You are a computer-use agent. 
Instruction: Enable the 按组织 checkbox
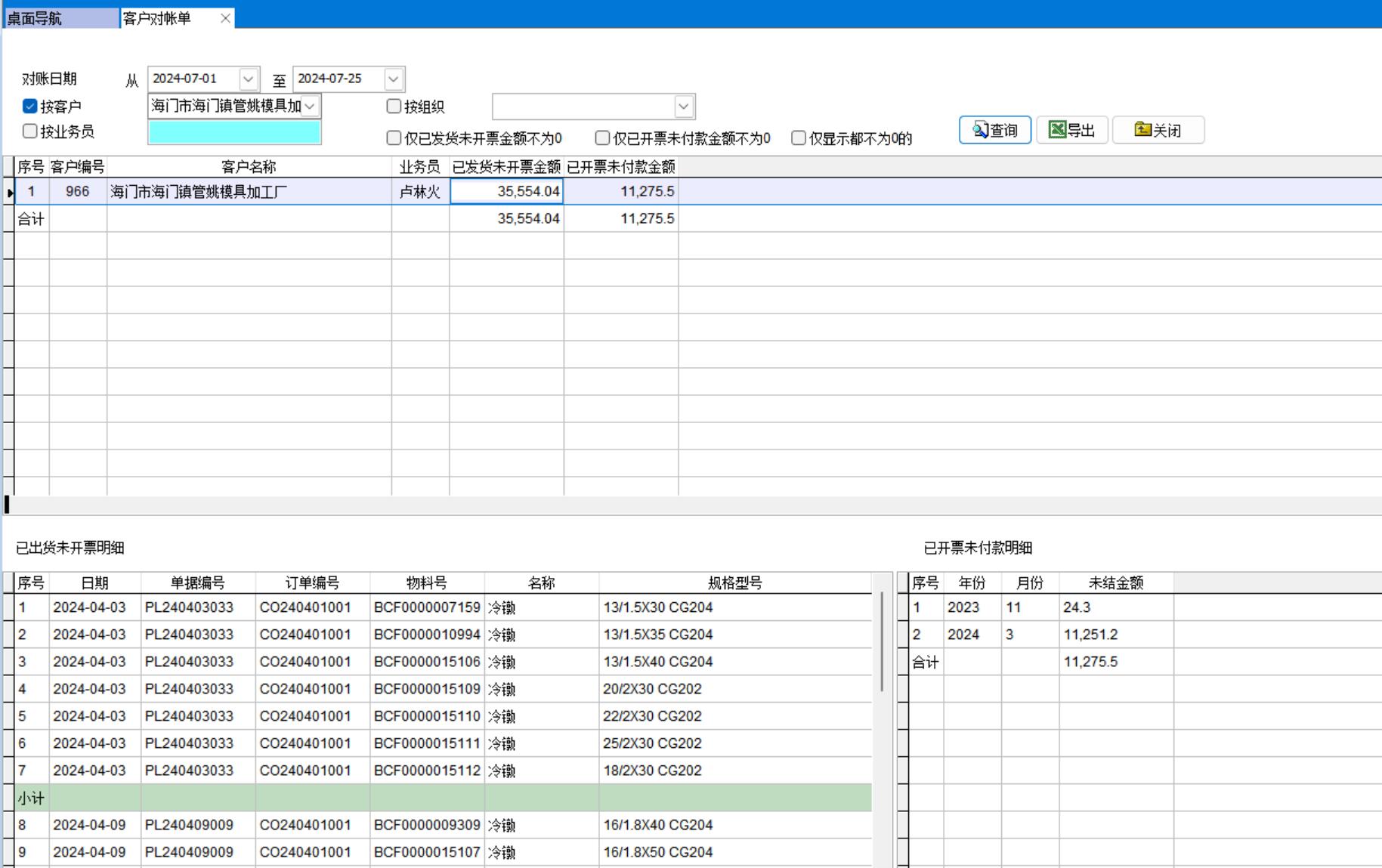(394, 107)
